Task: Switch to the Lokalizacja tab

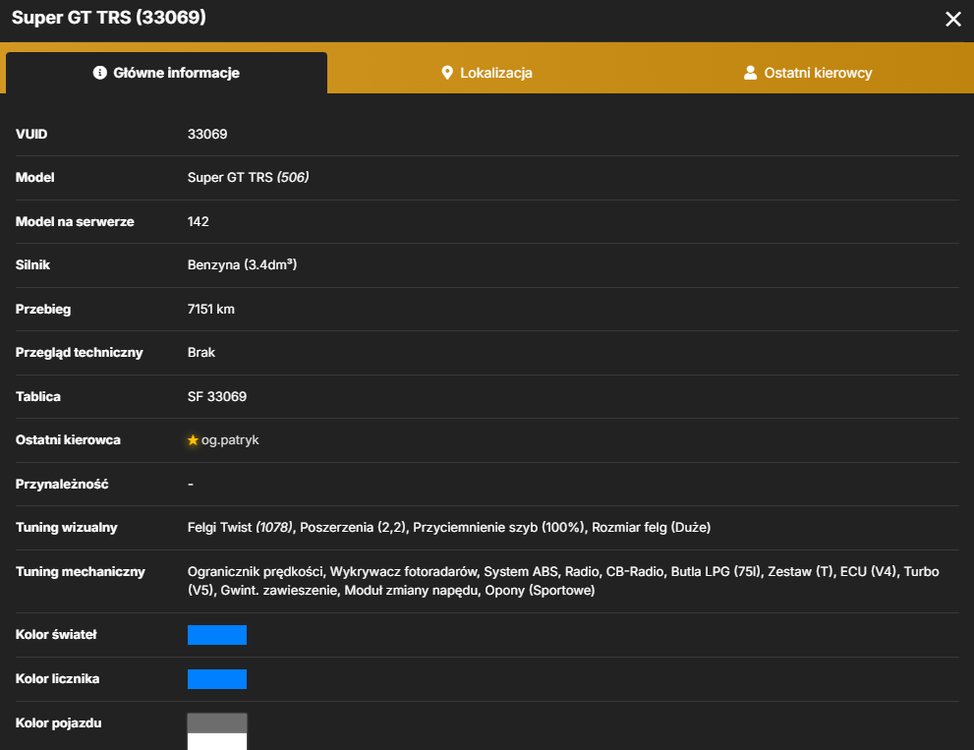Action: 487,73
